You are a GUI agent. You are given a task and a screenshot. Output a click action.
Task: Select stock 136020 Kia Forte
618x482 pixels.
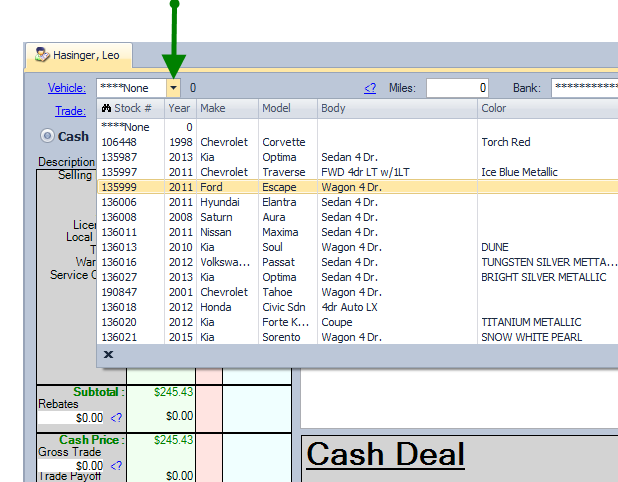tap(357, 322)
